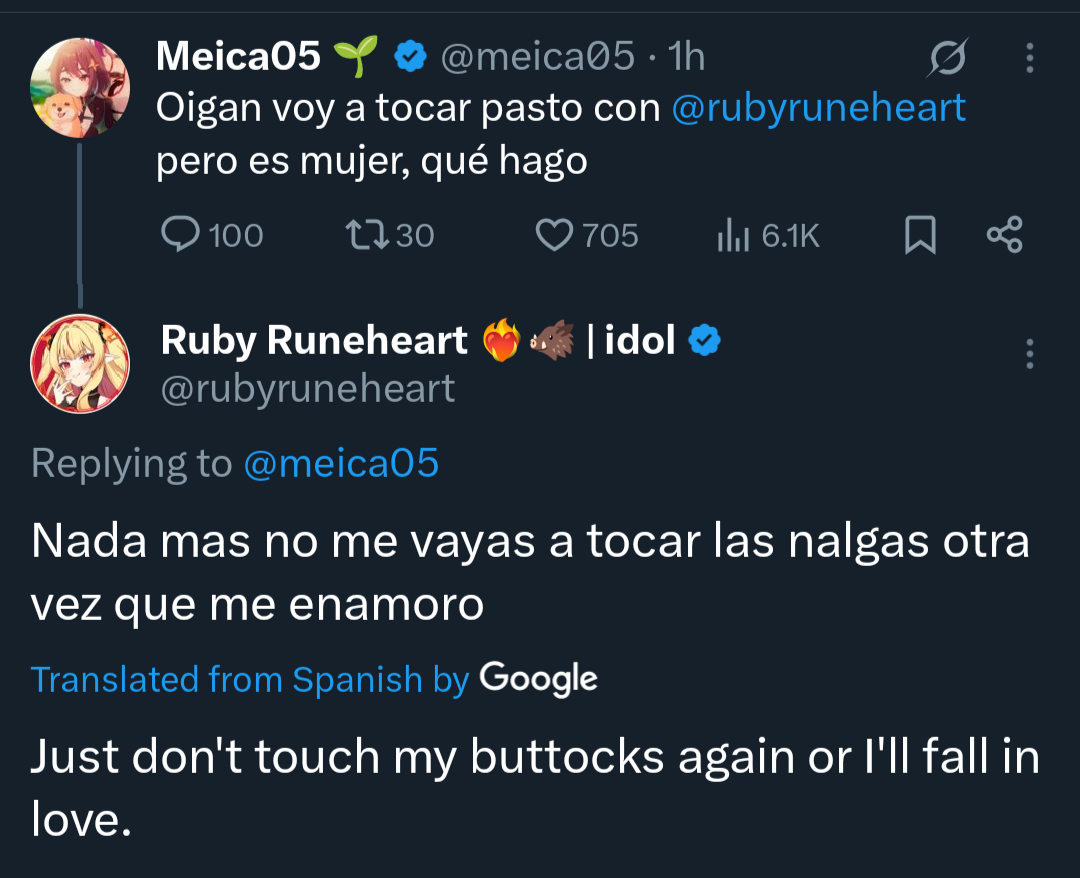Viewport: 1080px width, 878px height.
Task: Open Meica05 display name
Action: pos(238,57)
